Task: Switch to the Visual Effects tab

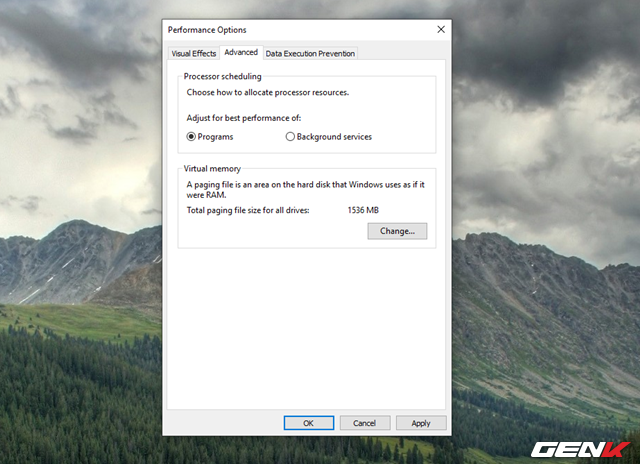Action: [193, 53]
